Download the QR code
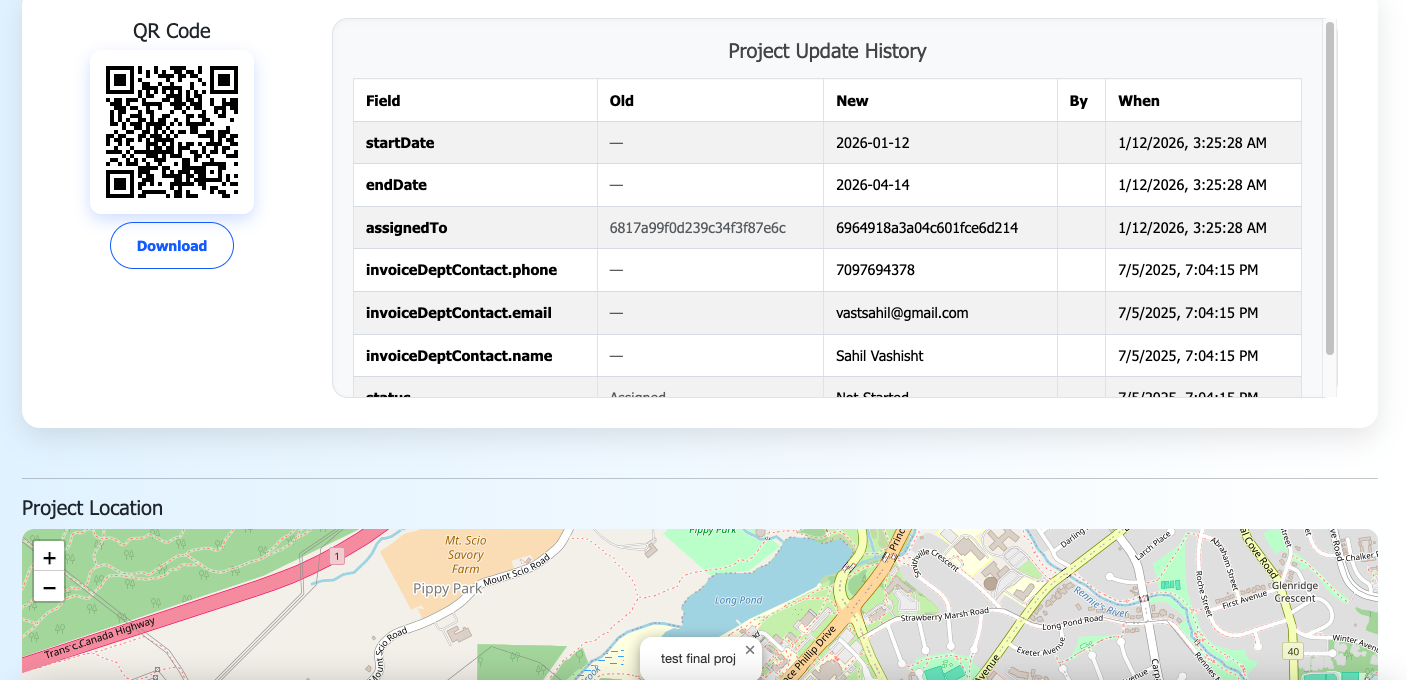 pyautogui.click(x=172, y=246)
